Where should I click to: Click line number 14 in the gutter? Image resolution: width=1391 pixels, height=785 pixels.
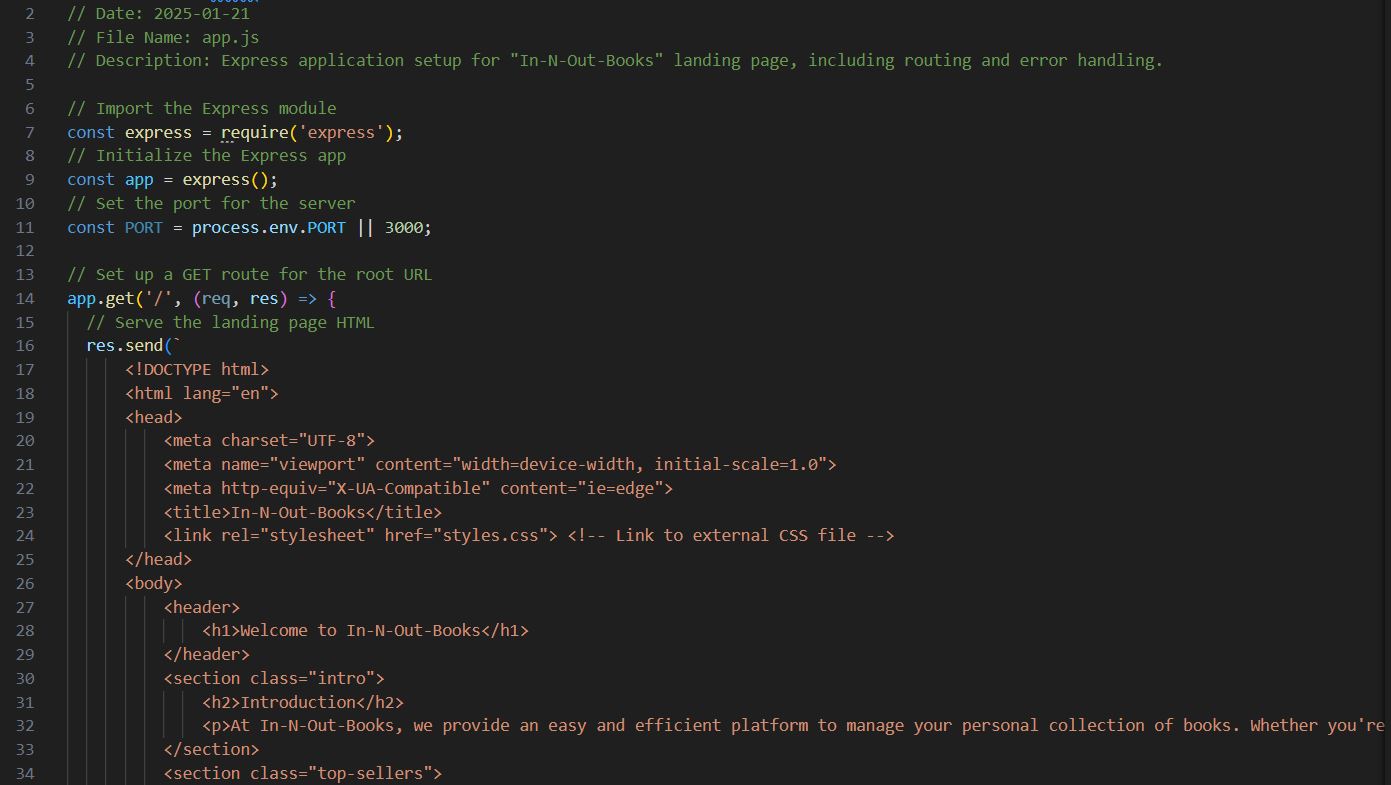(25, 298)
